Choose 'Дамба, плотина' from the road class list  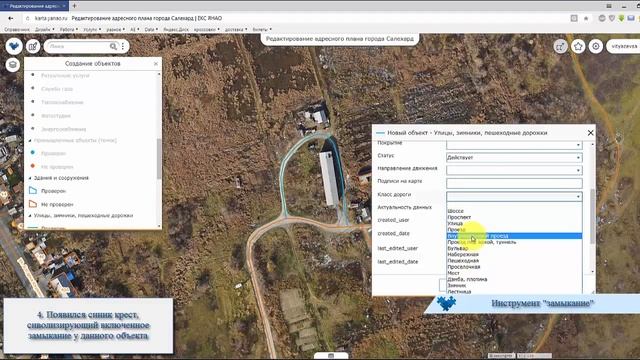[467, 279]
